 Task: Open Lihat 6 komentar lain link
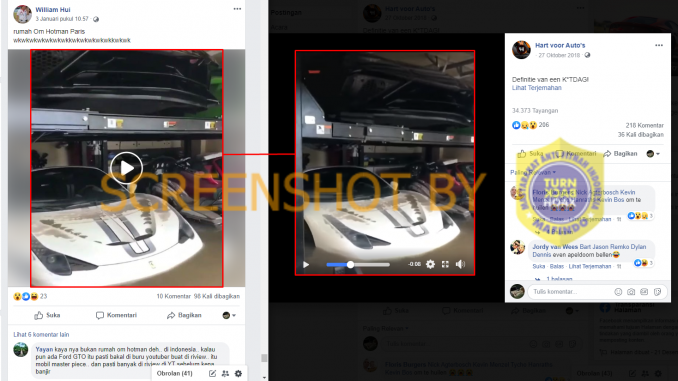(x=41, y=334)
